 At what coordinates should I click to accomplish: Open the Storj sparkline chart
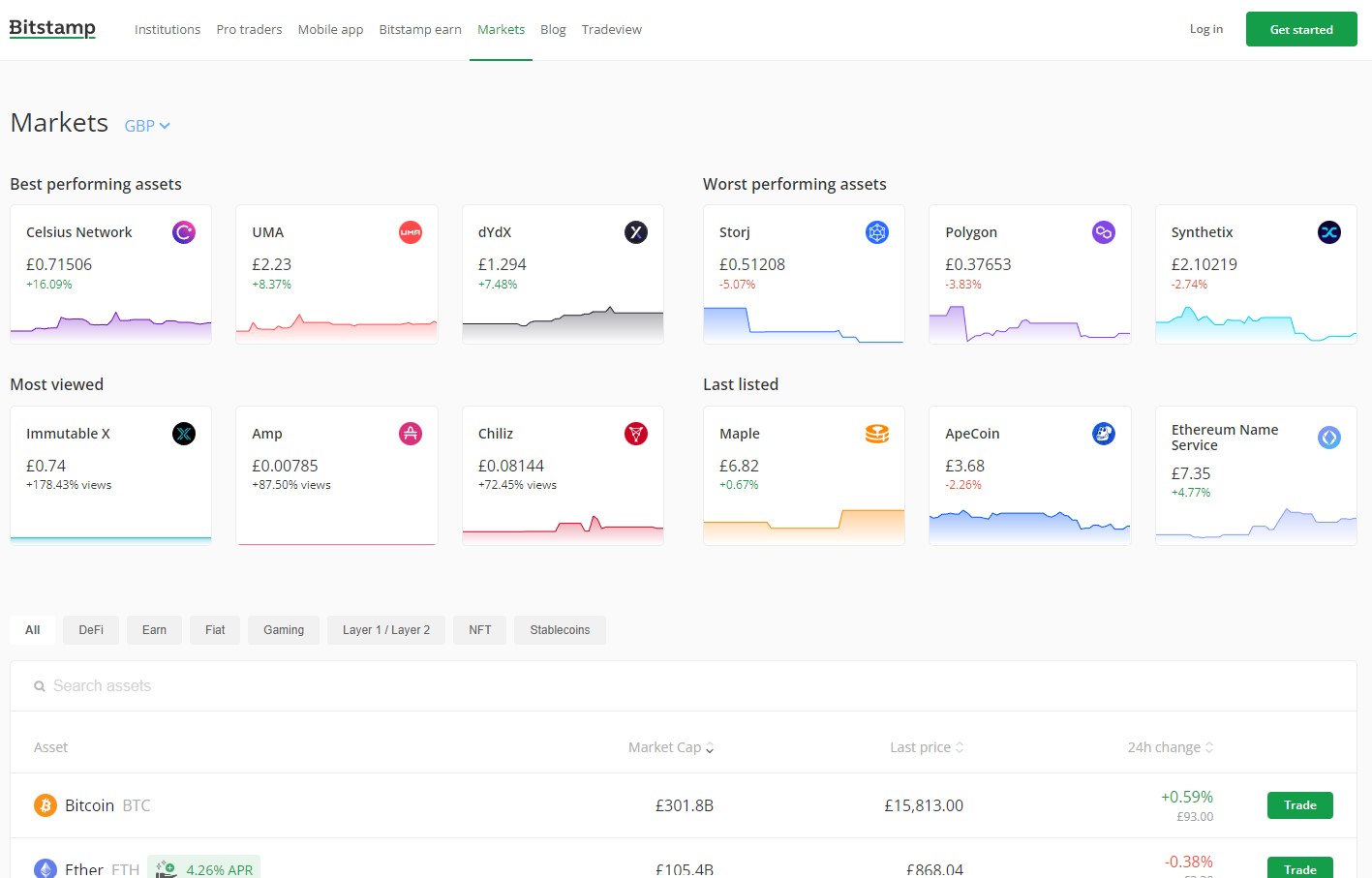tap(804, 324)
